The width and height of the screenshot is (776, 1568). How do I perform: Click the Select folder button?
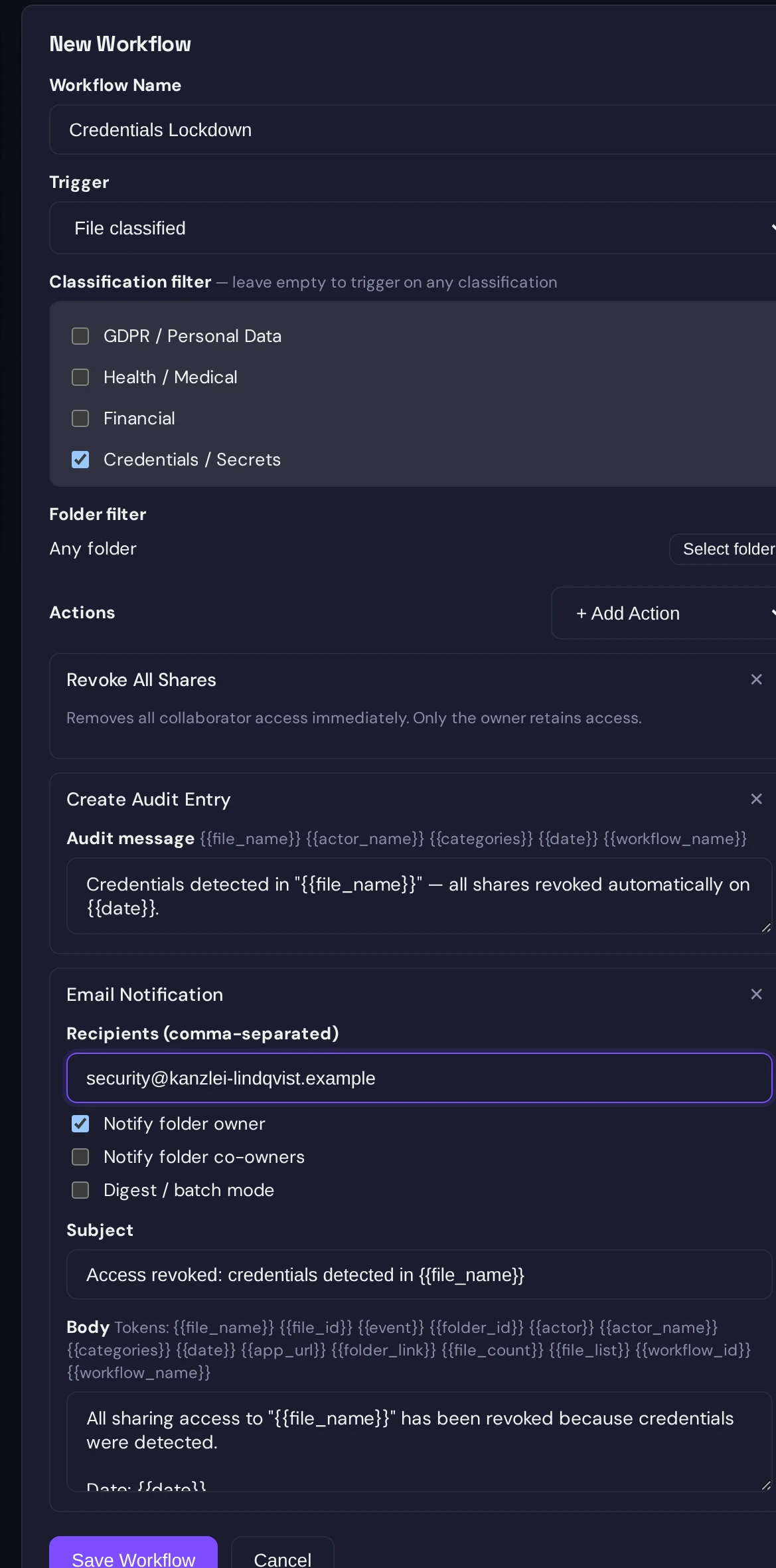(724, 549)
